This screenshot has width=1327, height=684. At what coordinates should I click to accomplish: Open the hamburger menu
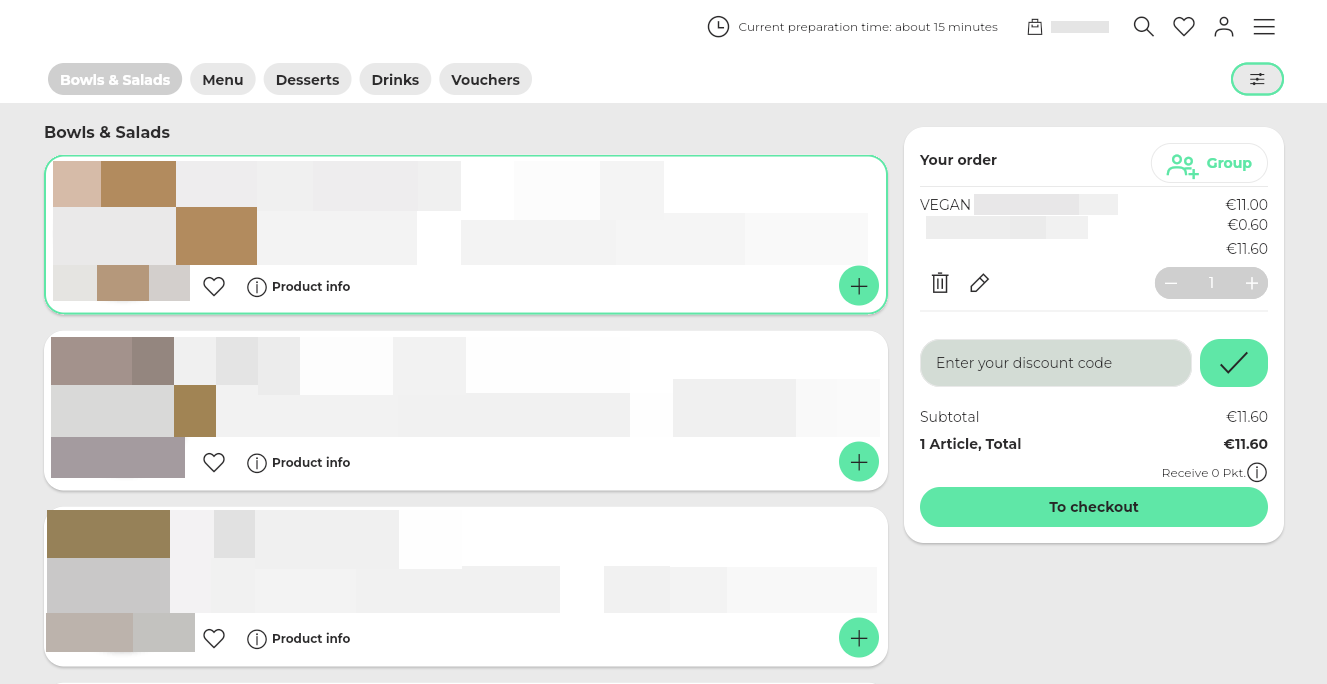click(x=1264, y=27)
